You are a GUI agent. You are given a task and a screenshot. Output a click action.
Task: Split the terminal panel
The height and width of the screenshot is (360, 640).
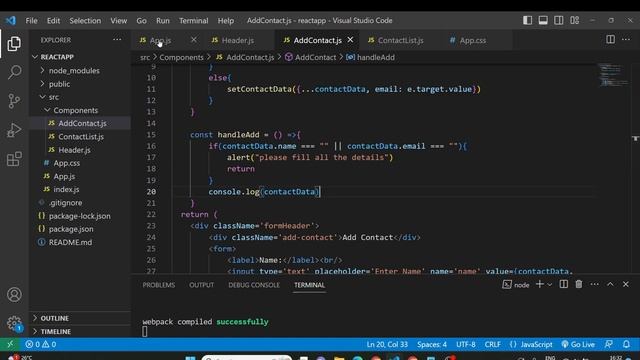tap(563, 284)
